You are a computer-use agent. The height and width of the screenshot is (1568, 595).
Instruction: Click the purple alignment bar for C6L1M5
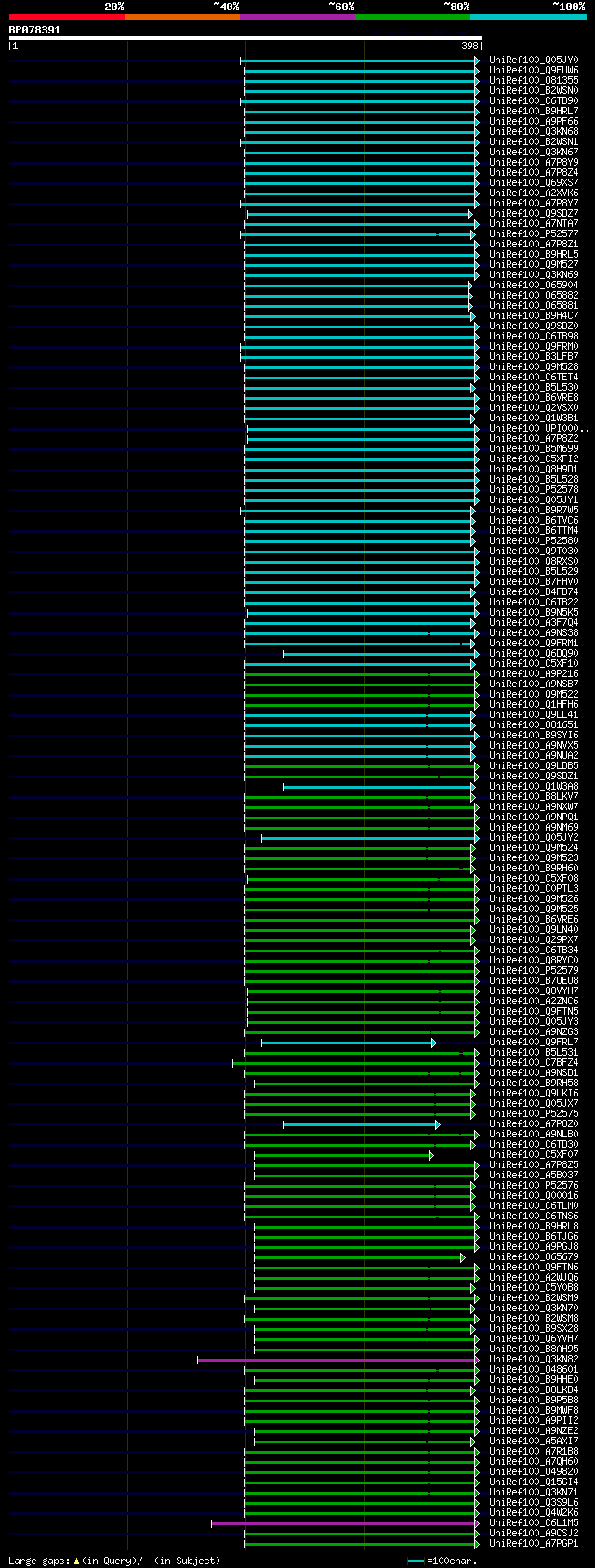(346, 1523)
